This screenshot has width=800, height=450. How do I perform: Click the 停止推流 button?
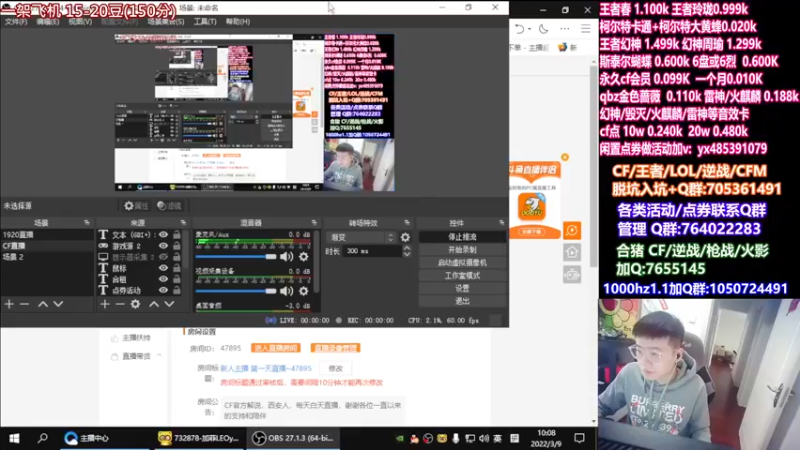[462, 237]
